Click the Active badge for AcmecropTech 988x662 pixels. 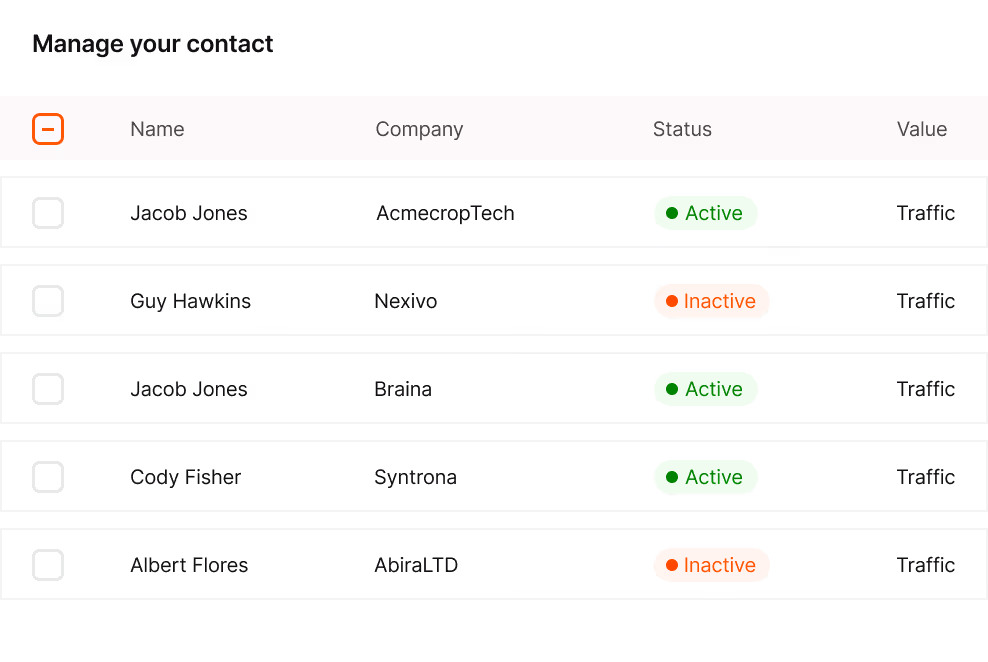705,213
